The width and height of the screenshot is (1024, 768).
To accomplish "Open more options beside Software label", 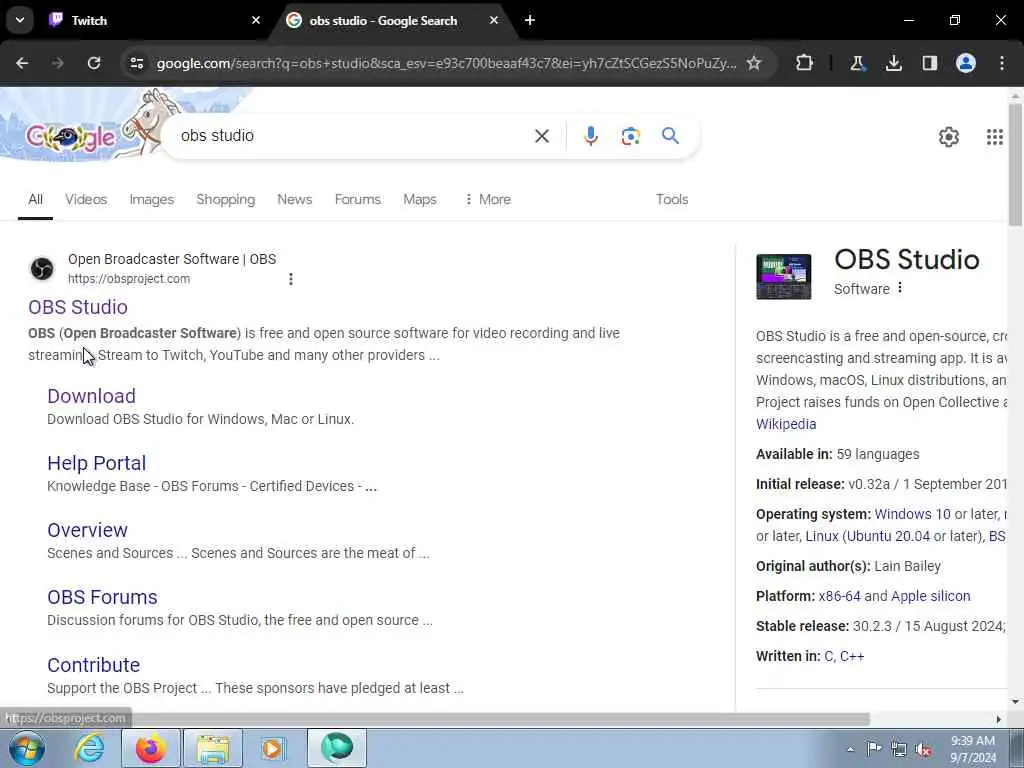I will [x=900, y=288].
